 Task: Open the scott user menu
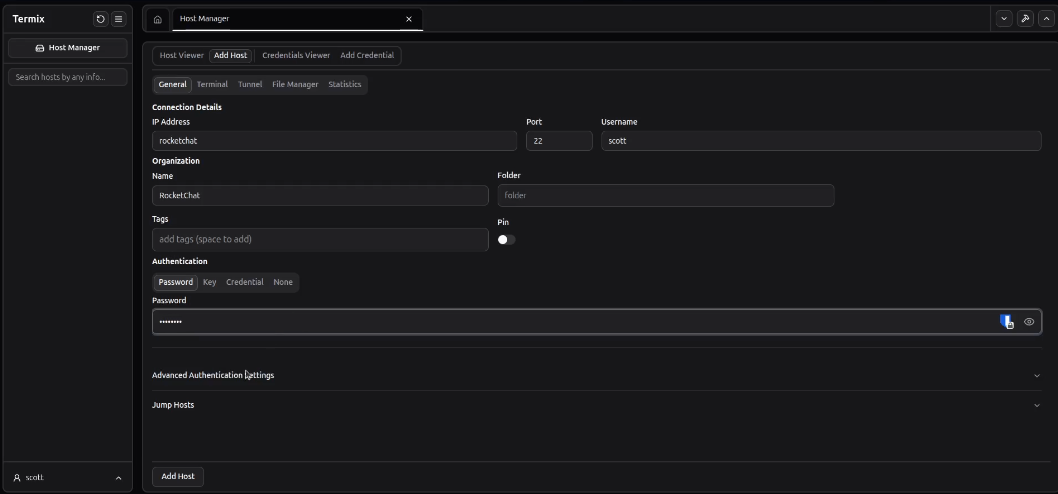coord(68,478)
